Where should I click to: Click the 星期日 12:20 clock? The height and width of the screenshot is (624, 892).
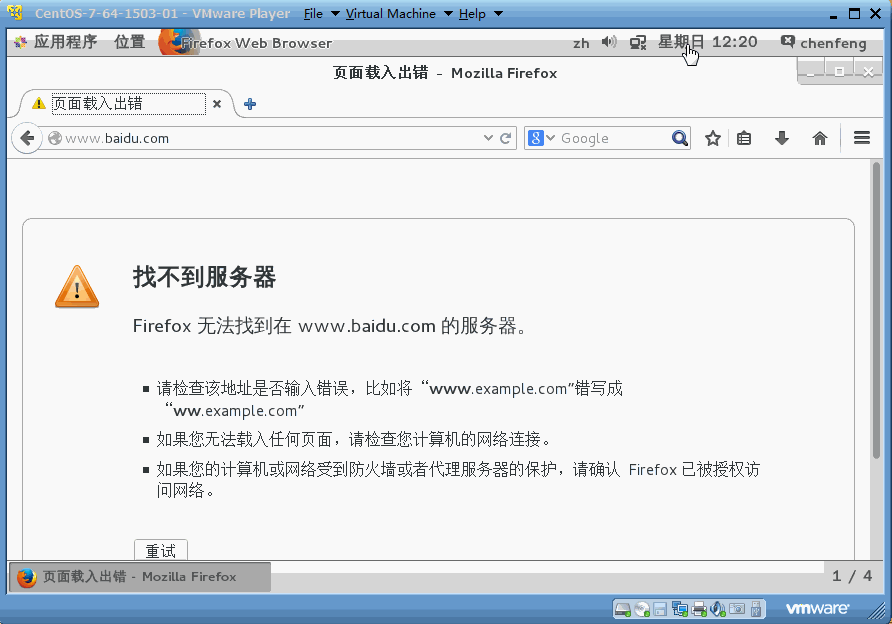pyautogui.click(x=708, y=42)
